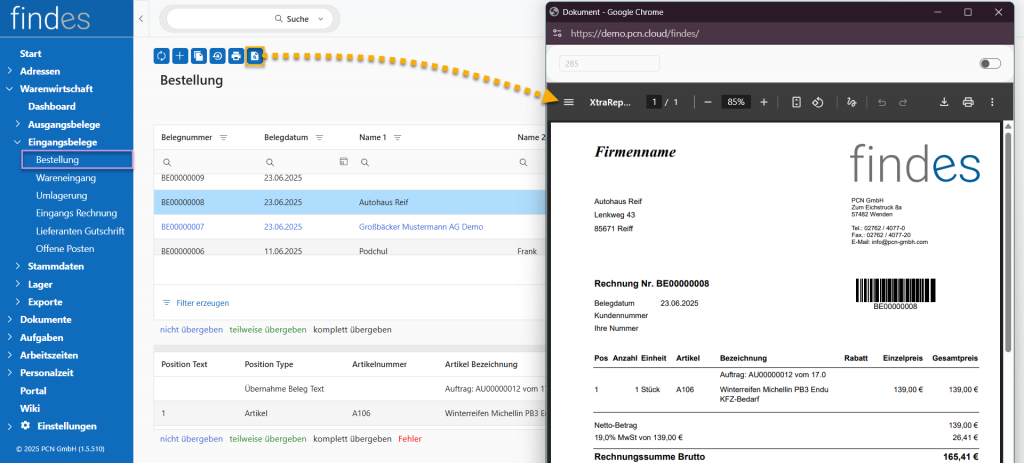Collapse the Warenwirtschaft menu section
This screenshot has height=463, width=1024.
point(9,89)
